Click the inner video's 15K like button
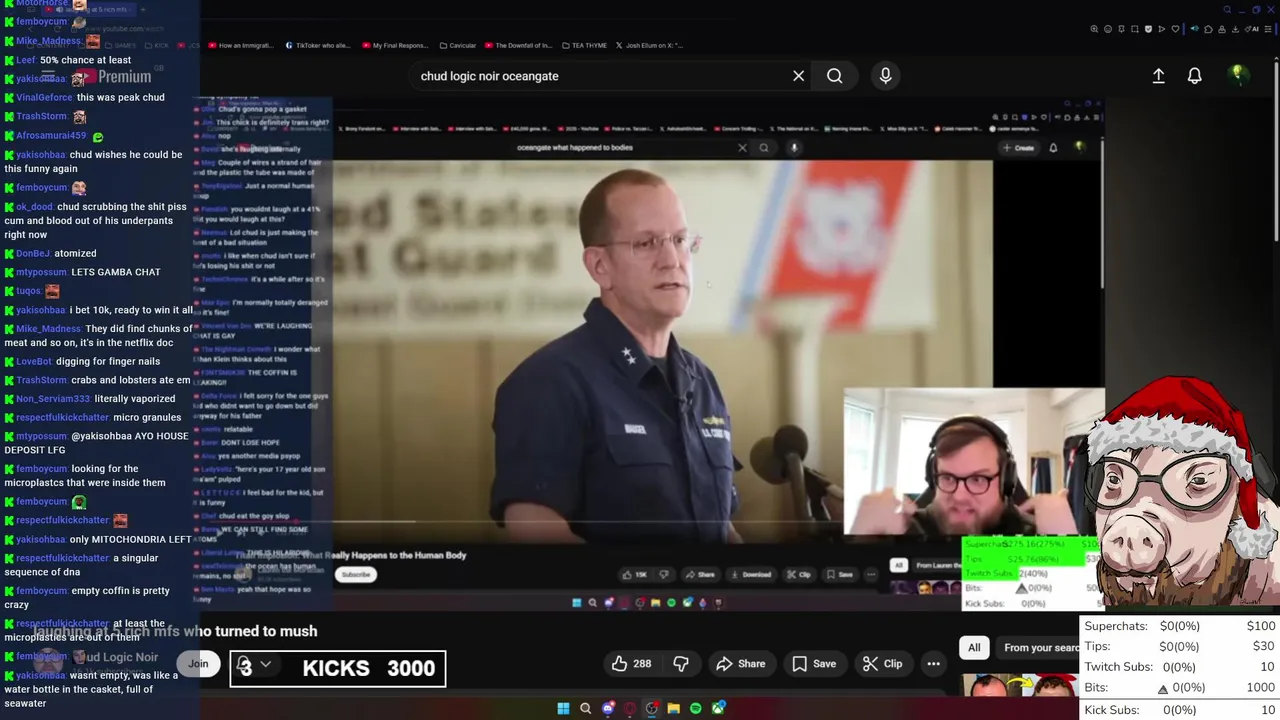 (635, 575)
